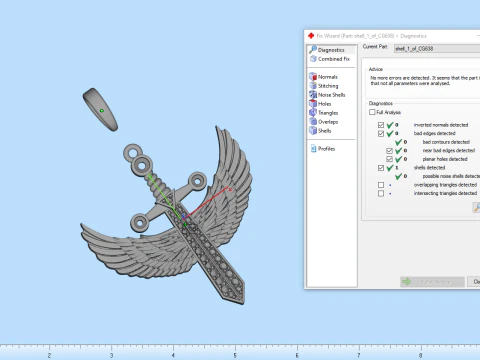Click the red Fix Wizard title icon
The height and width of the screenshot is (360, 480).
coord(311,36)
